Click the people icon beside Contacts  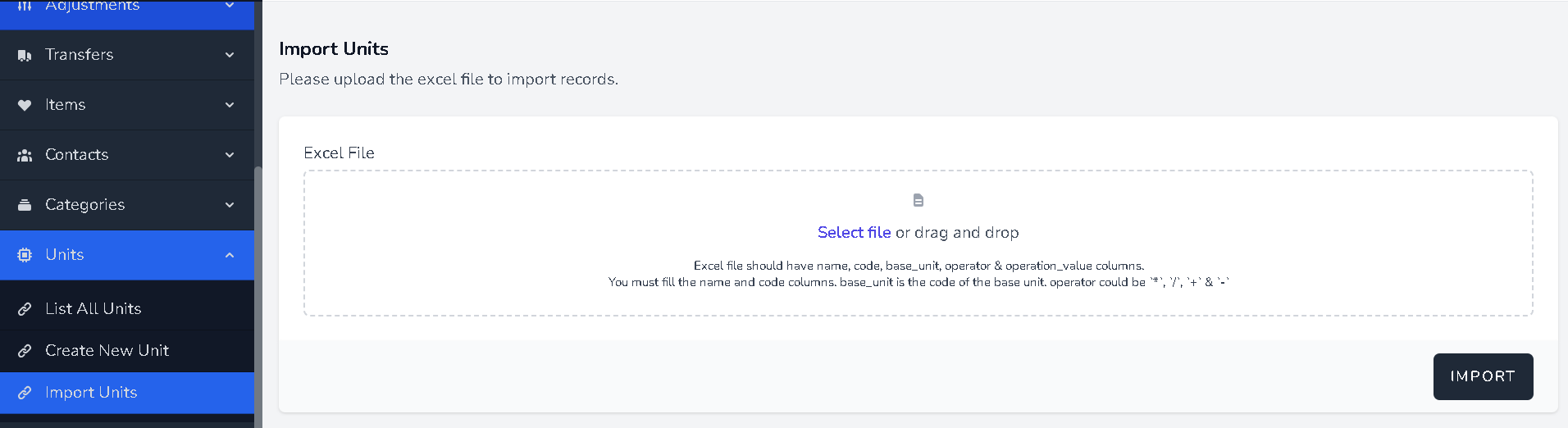coord(25,155)
